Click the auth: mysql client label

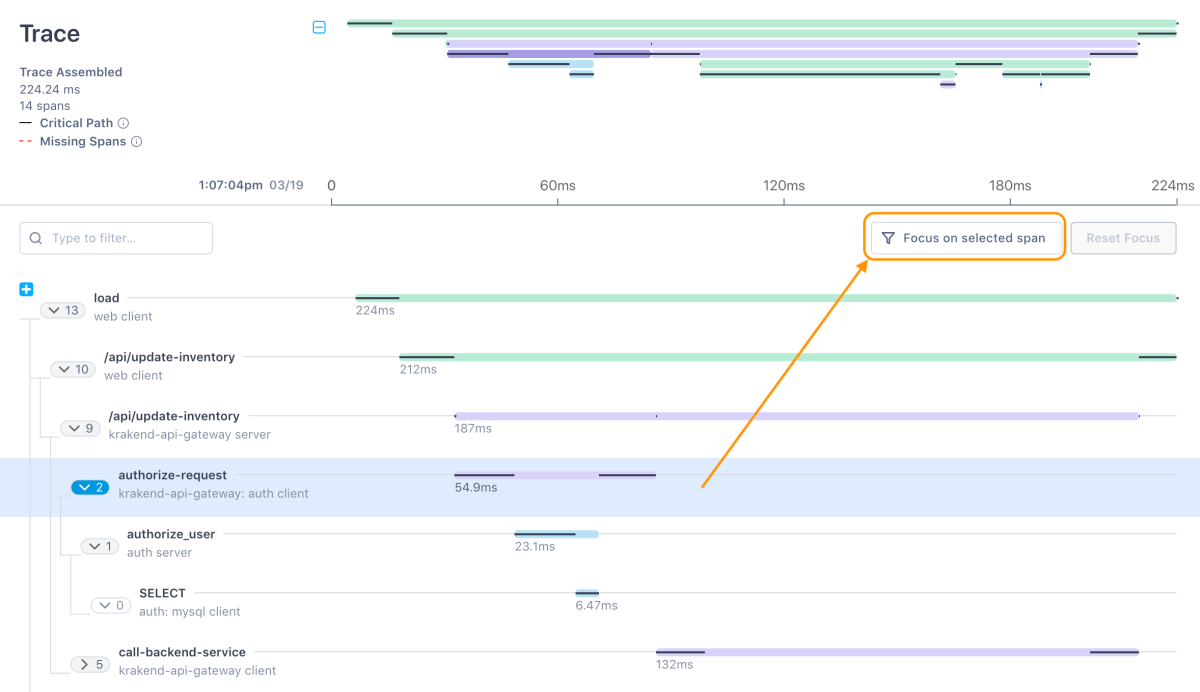coord(190,611)
